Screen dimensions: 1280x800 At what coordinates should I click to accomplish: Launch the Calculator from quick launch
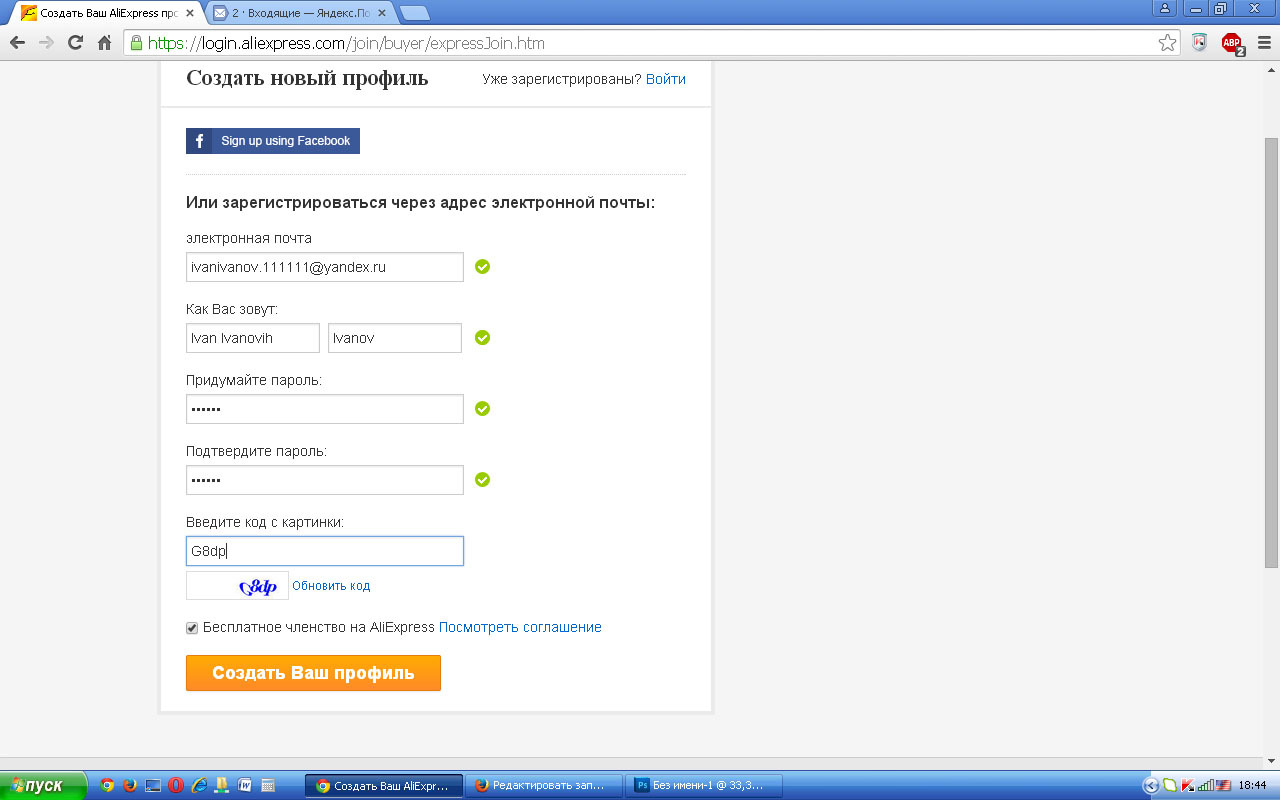(268, 786)
